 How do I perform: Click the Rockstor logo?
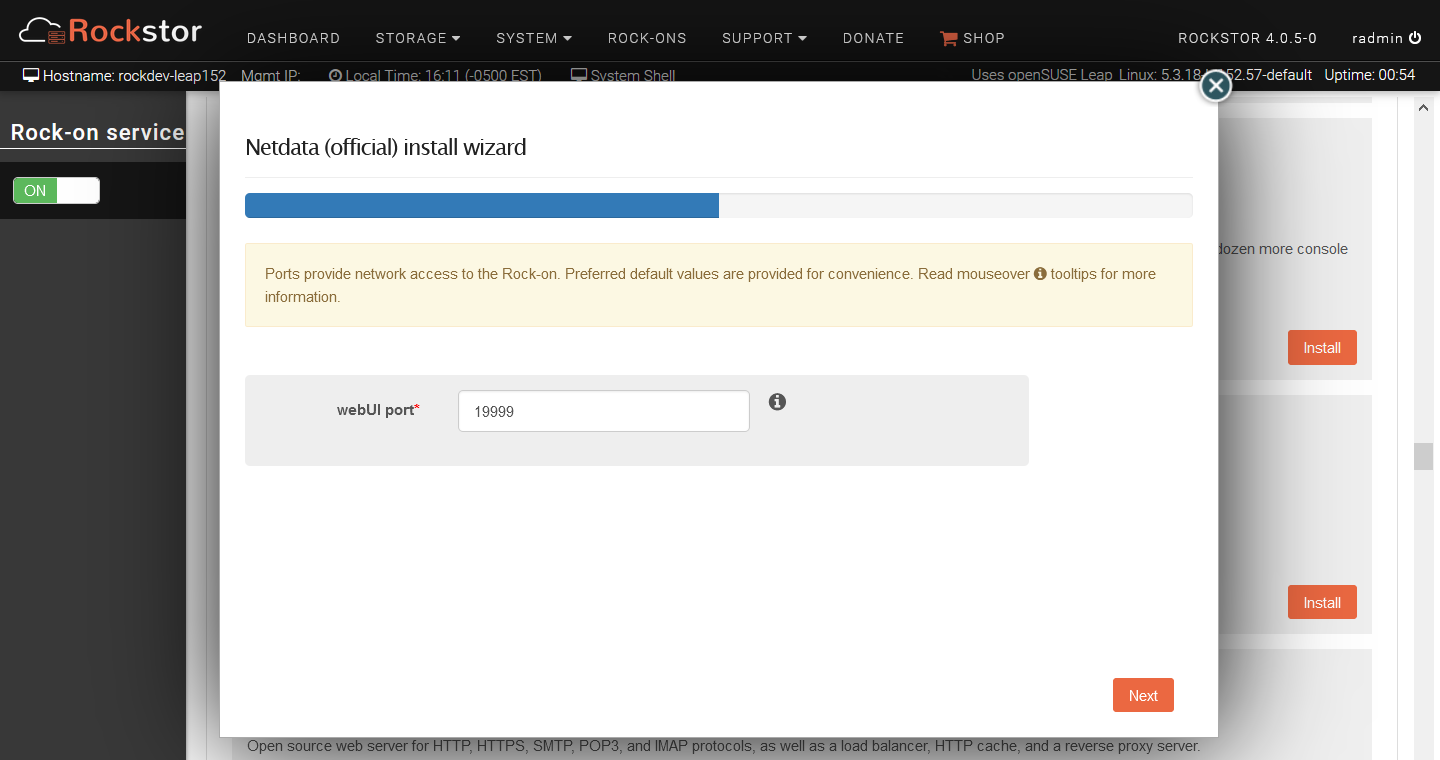110,30
